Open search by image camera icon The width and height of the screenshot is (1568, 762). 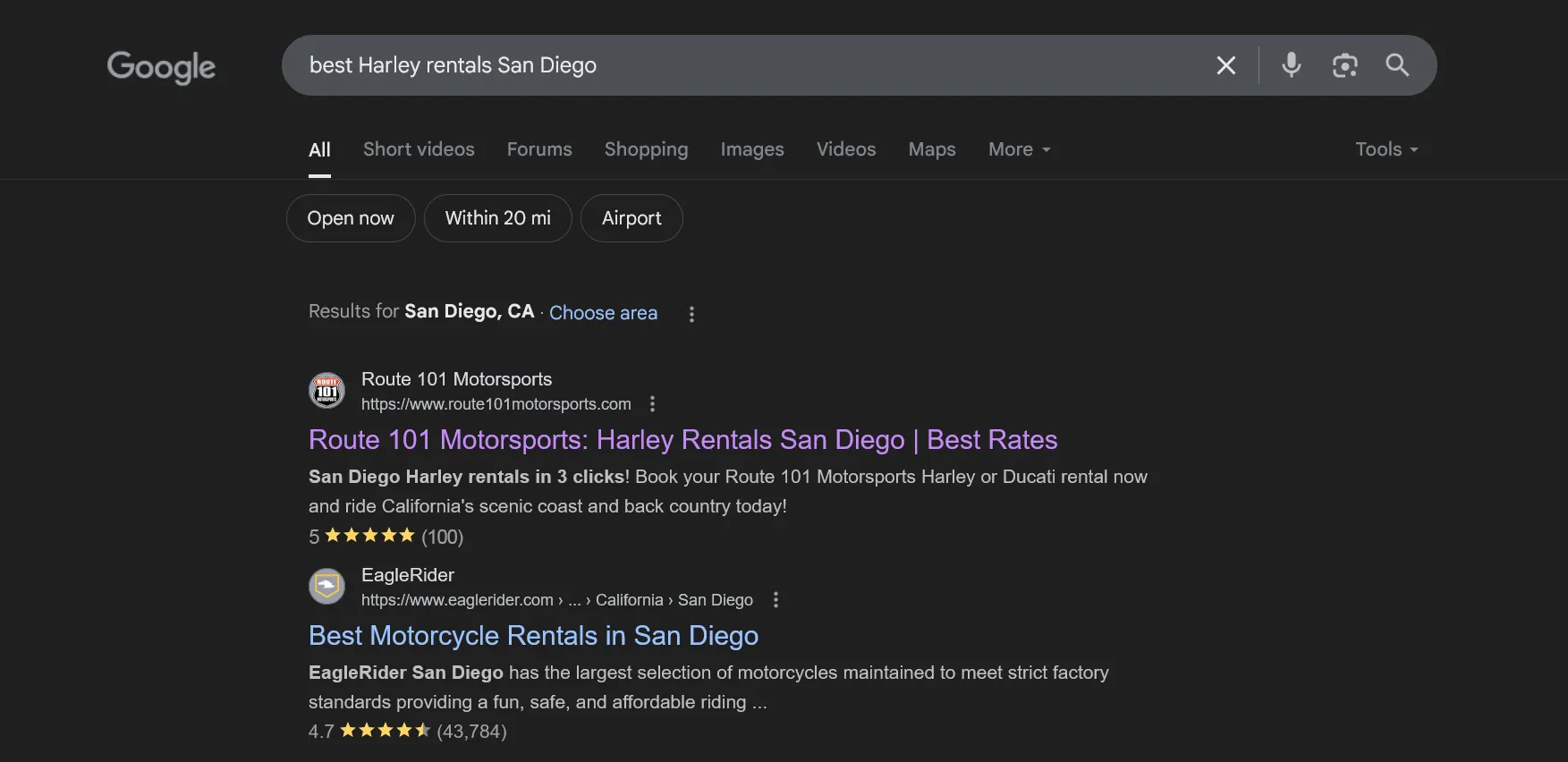click(1344, 65)
